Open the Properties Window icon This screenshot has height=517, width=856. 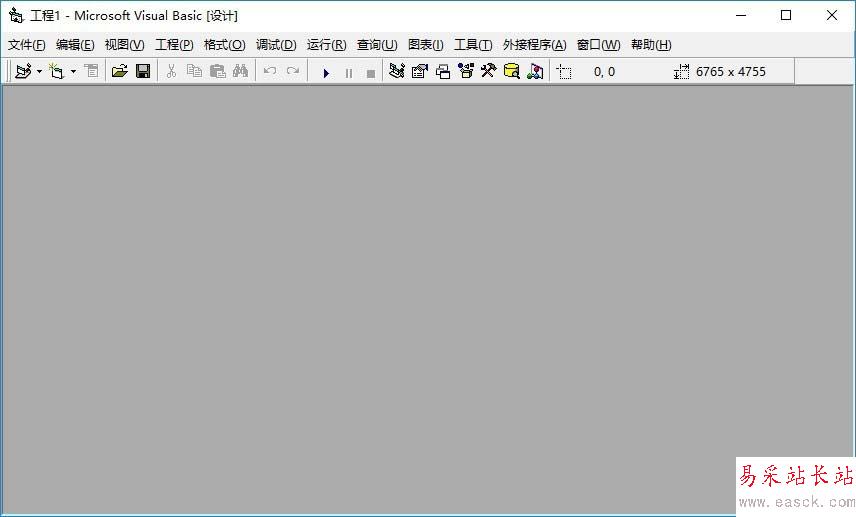pos(420,71)
